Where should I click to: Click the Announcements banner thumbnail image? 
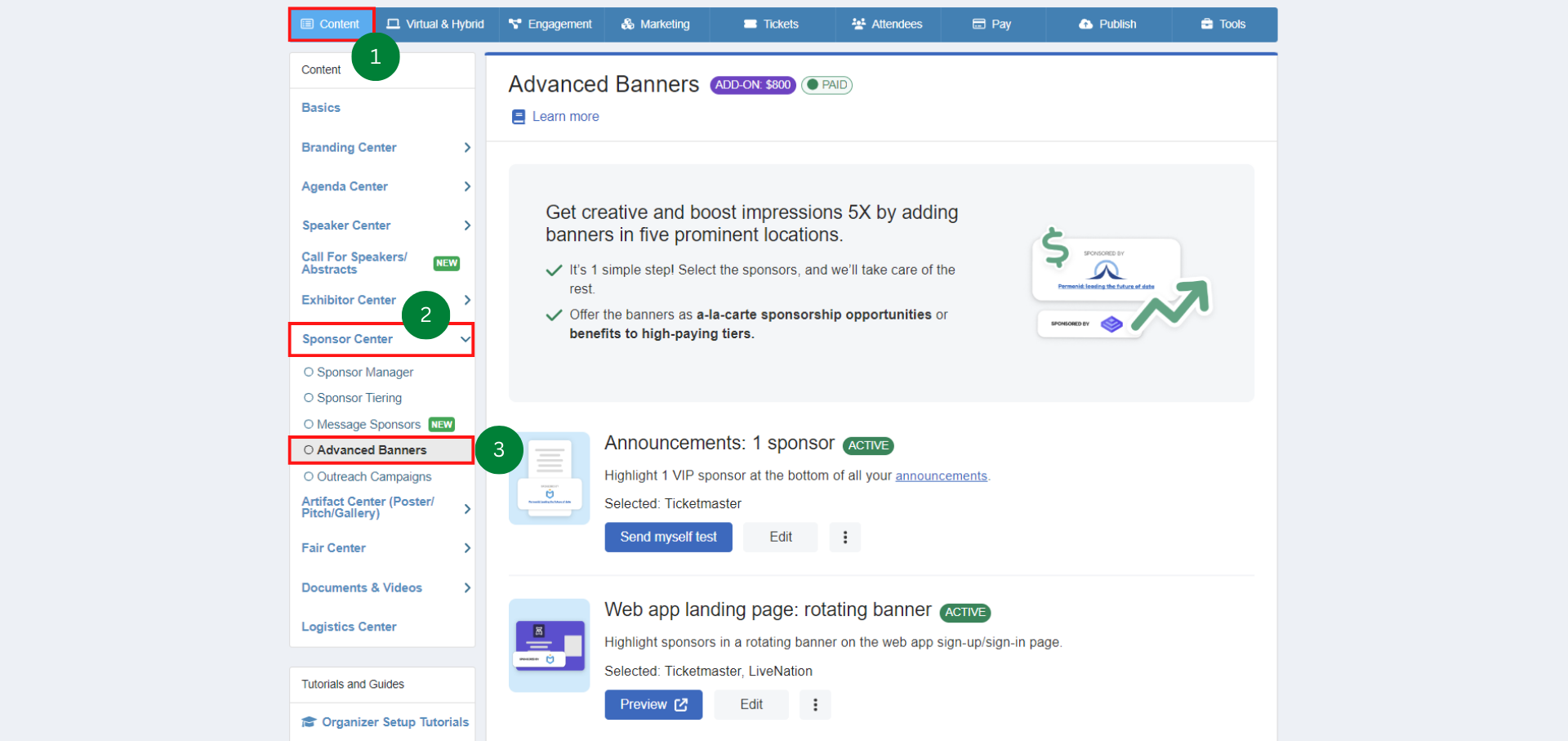549,478
